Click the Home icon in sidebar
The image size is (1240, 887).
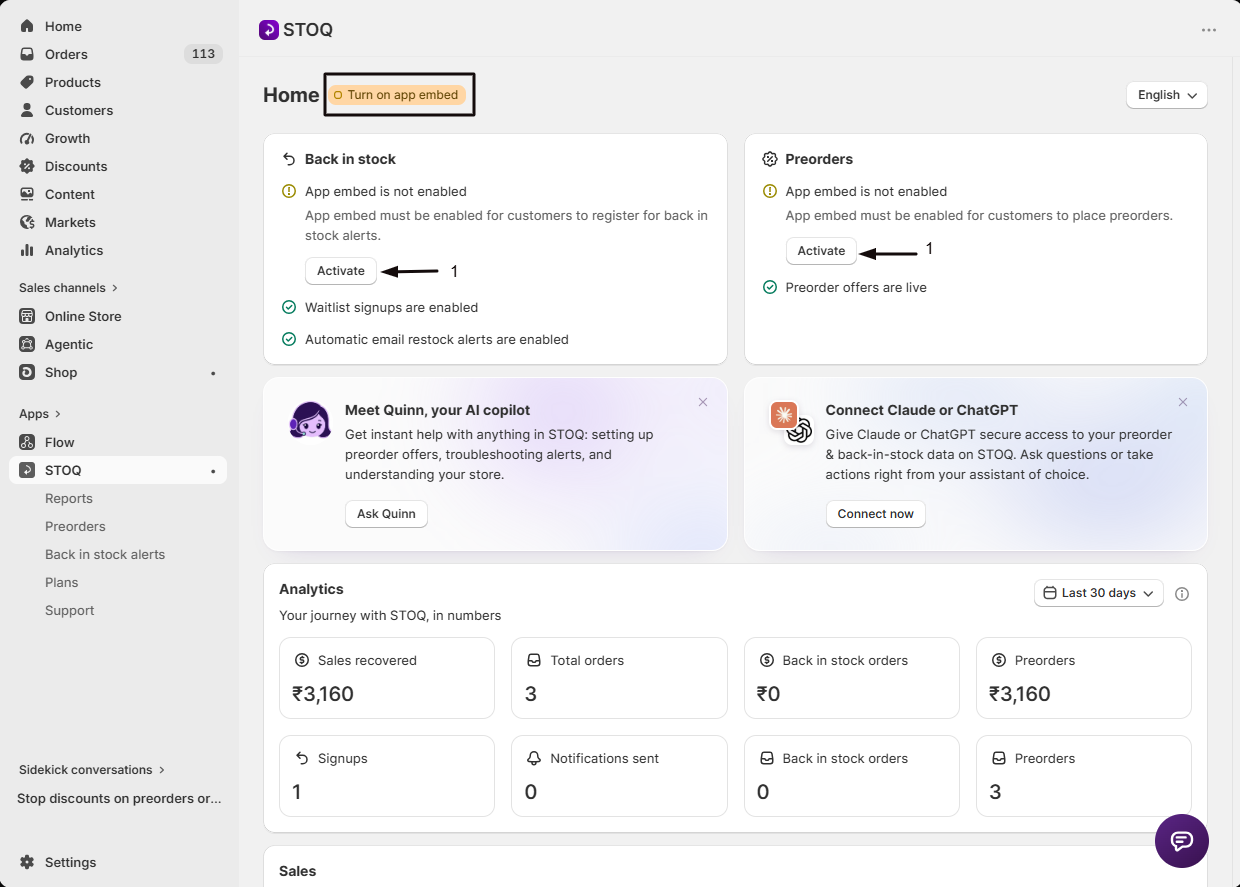point(27,26)
